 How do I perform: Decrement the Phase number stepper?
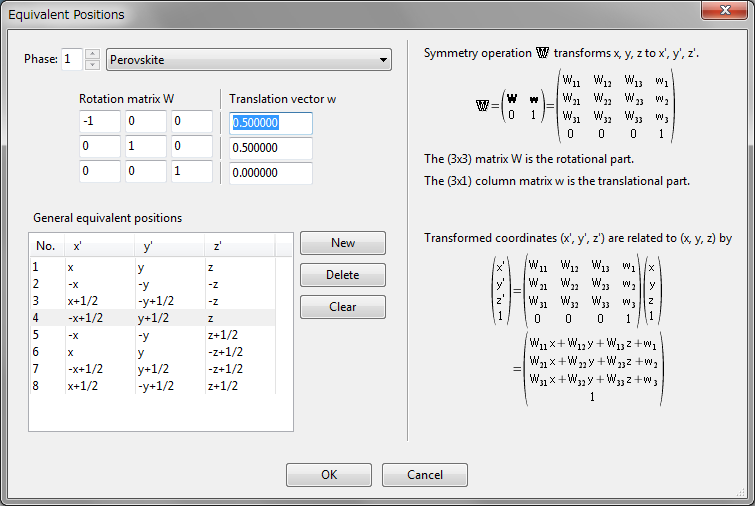92,65
